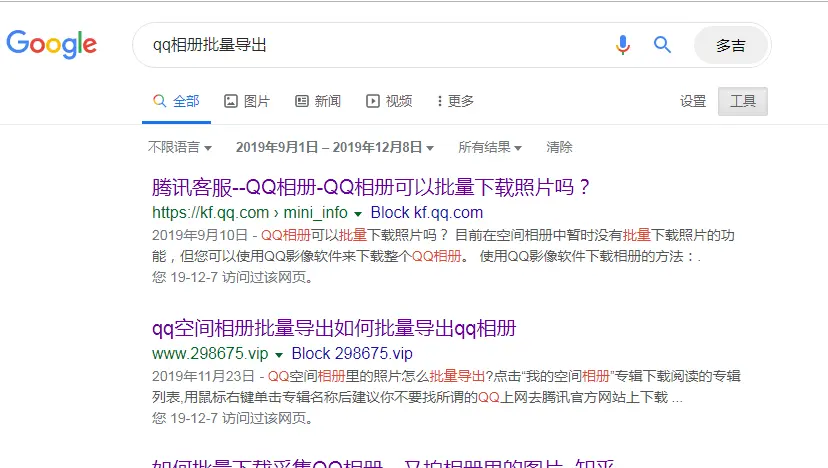Viewport: 828px width, 468px height.
Task: Click the voice search microphone icon
Action: [623, 45]
